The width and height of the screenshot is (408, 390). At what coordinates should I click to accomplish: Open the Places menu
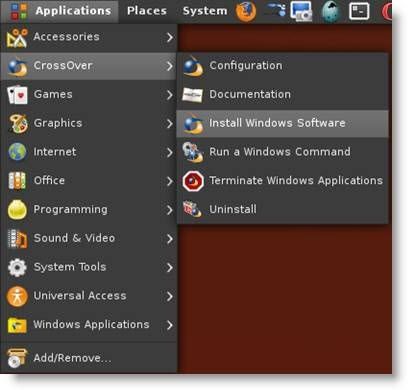147,11
